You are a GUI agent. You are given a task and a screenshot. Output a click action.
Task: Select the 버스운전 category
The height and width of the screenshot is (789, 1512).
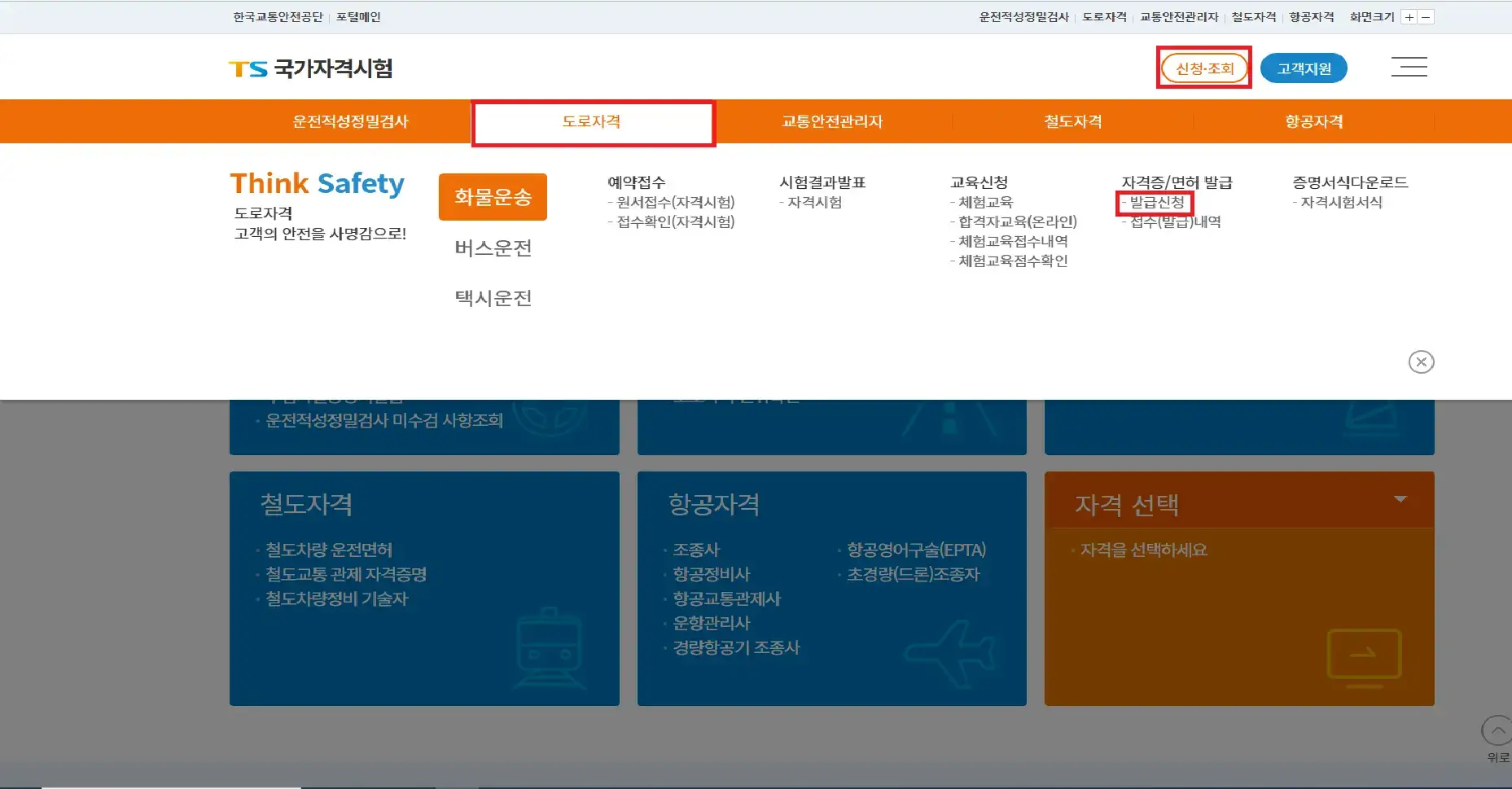pyautogui.click(x=493, y=248)
